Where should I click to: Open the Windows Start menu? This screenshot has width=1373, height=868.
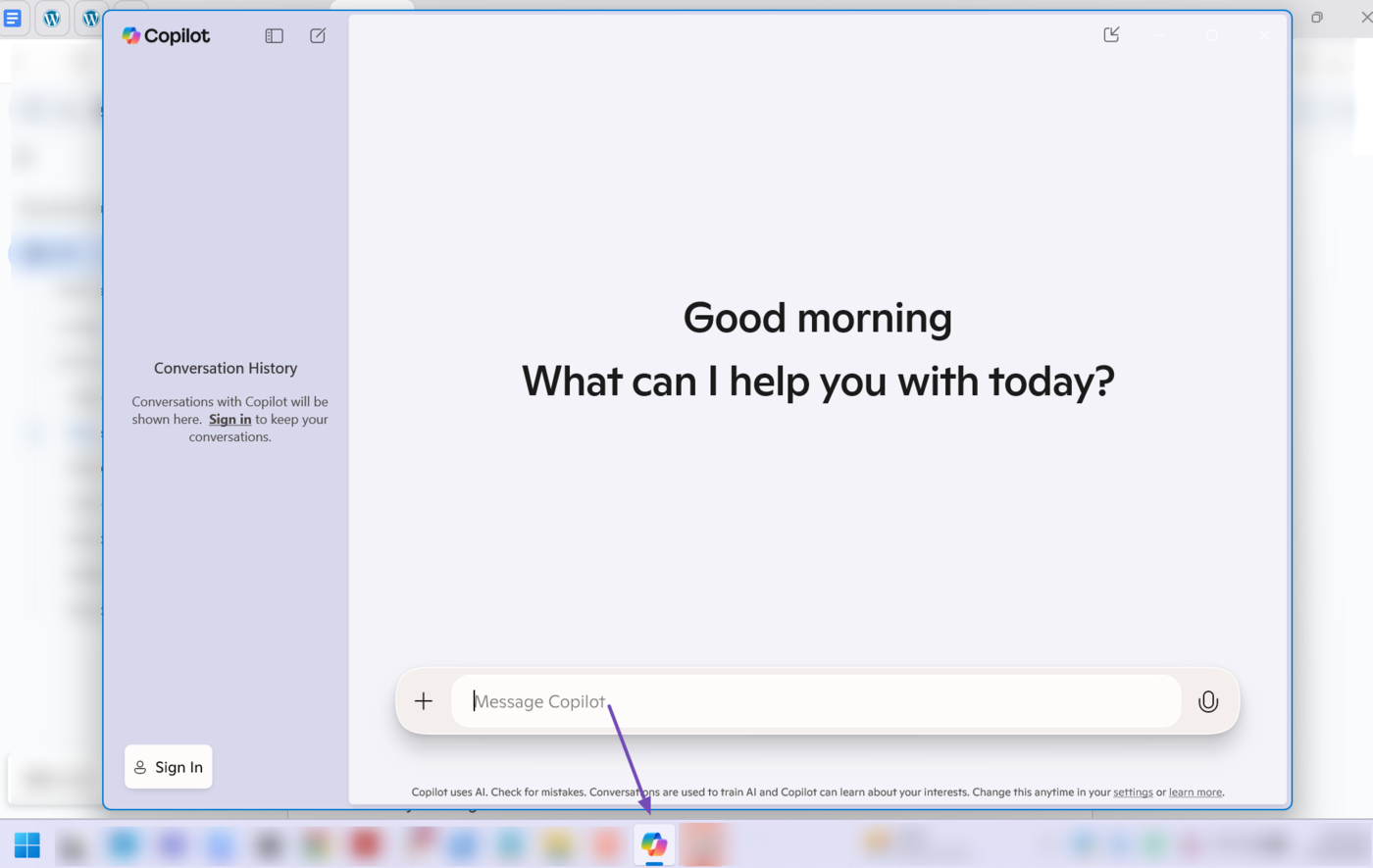[x=27, y=844]
